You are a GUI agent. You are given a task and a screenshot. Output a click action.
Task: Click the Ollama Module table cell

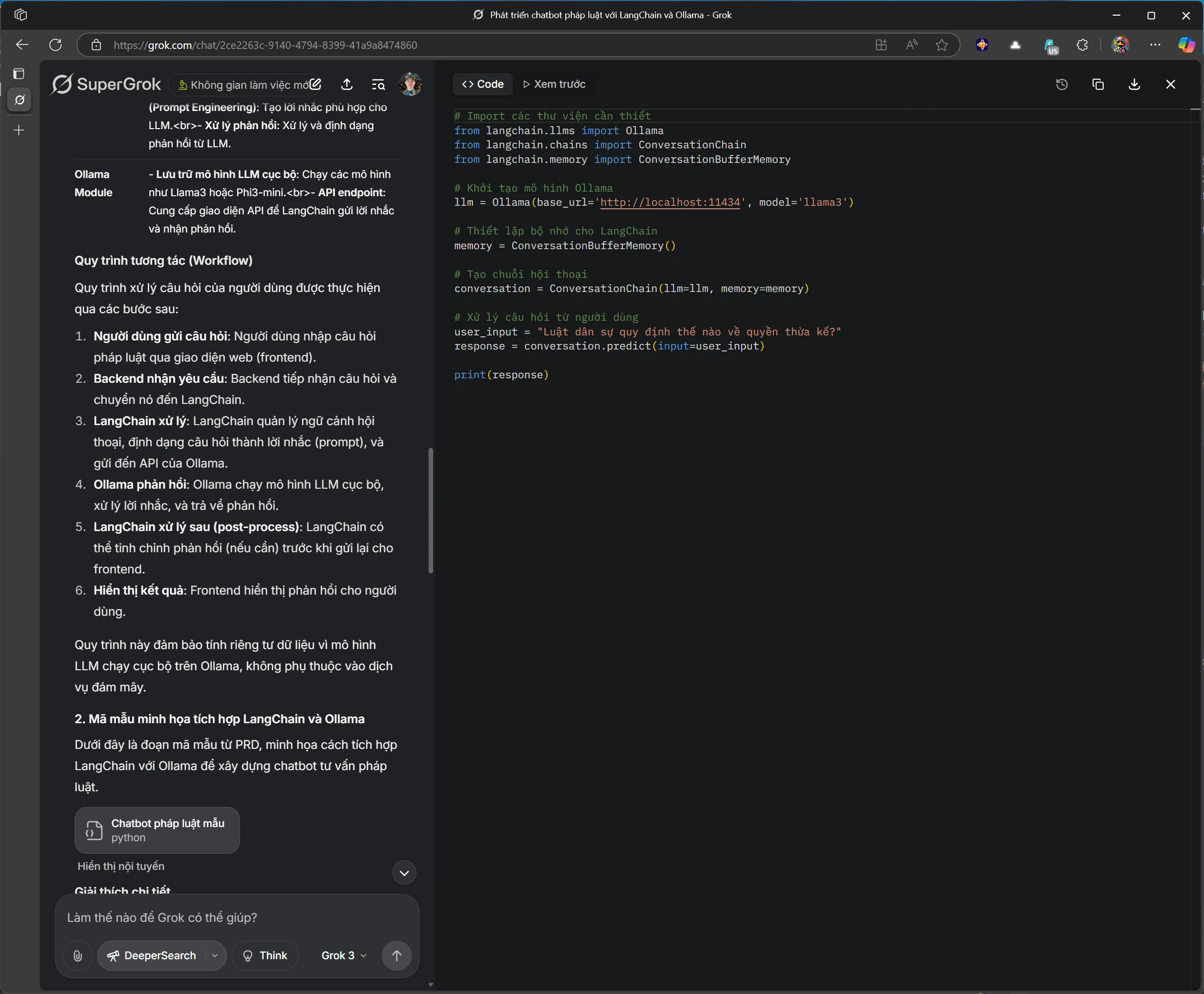point(93,183)
